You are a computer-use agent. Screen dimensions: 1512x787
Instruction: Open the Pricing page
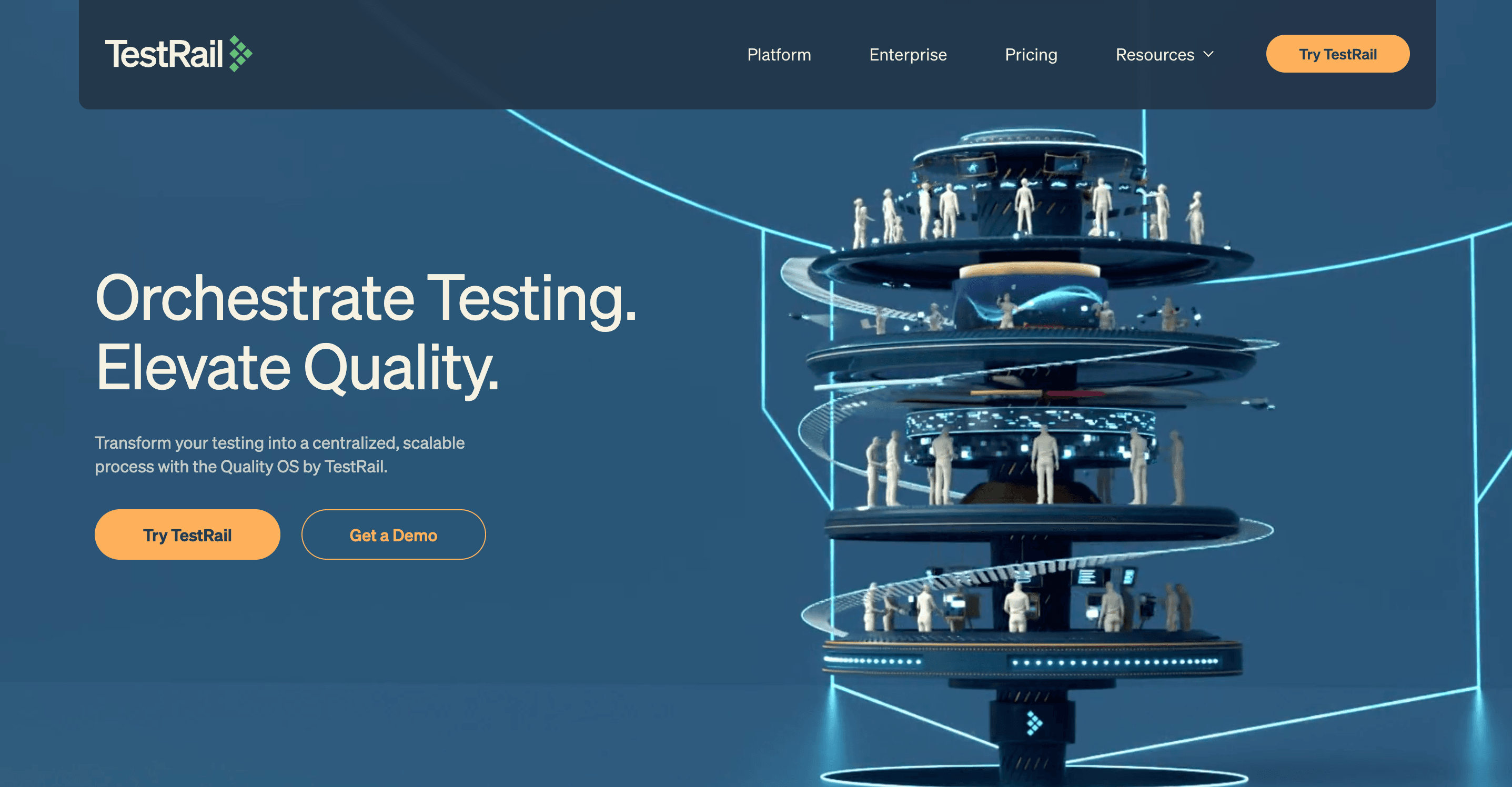click(x=1031, y=55)
